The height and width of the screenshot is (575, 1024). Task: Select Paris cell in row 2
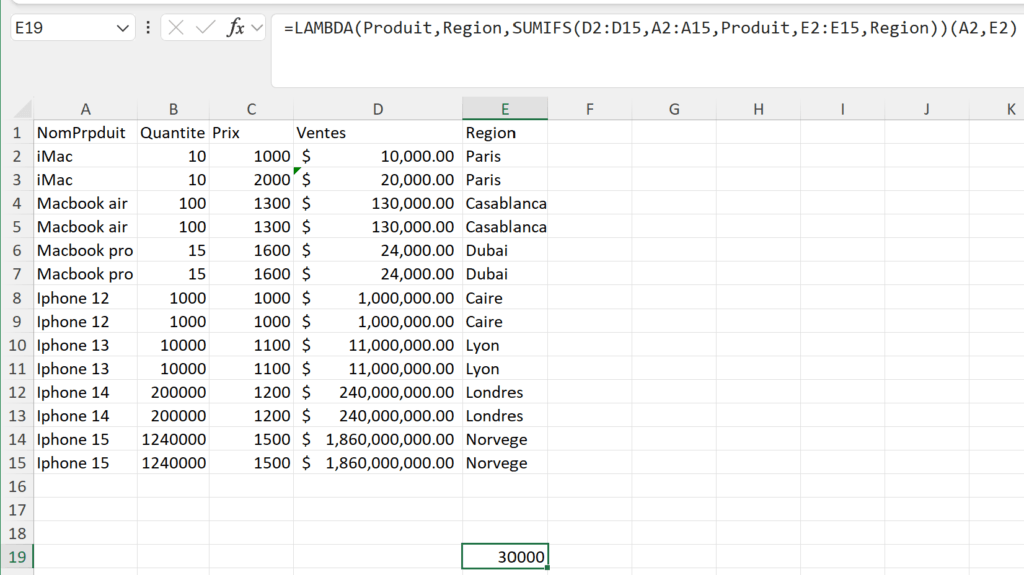pyautogui.click(x=505, y=156)
